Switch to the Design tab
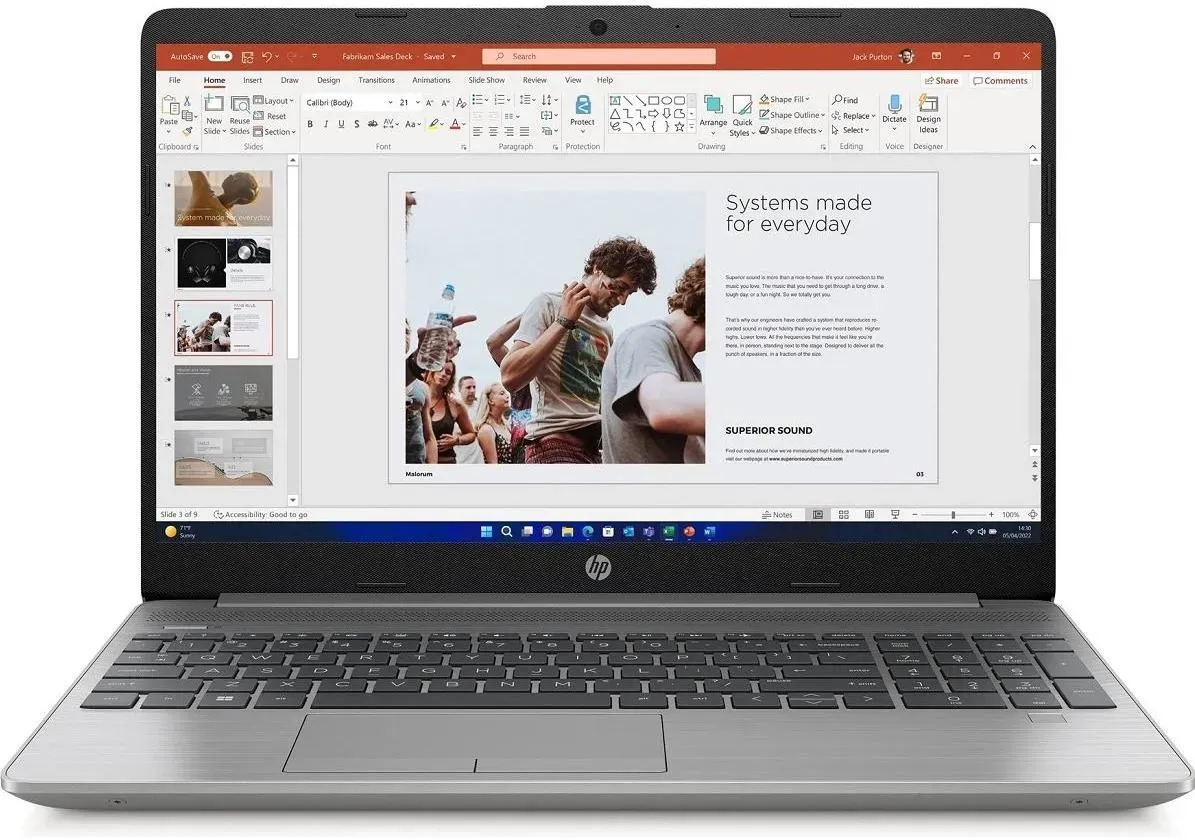Screen dimensions: 1195x840 [x=328, y=80]
